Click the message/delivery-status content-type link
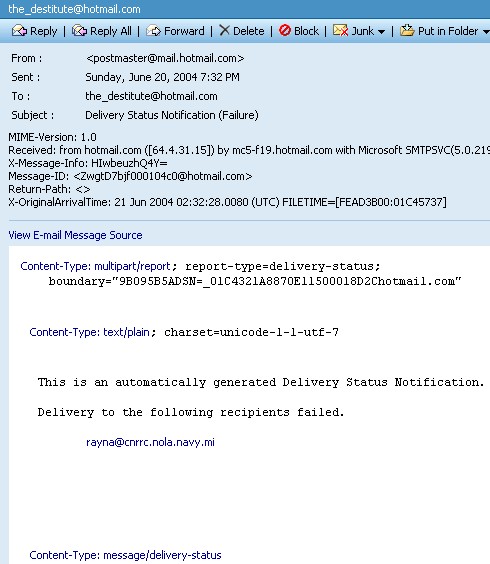This screenshot has width=490, height=564. point(162,555)
